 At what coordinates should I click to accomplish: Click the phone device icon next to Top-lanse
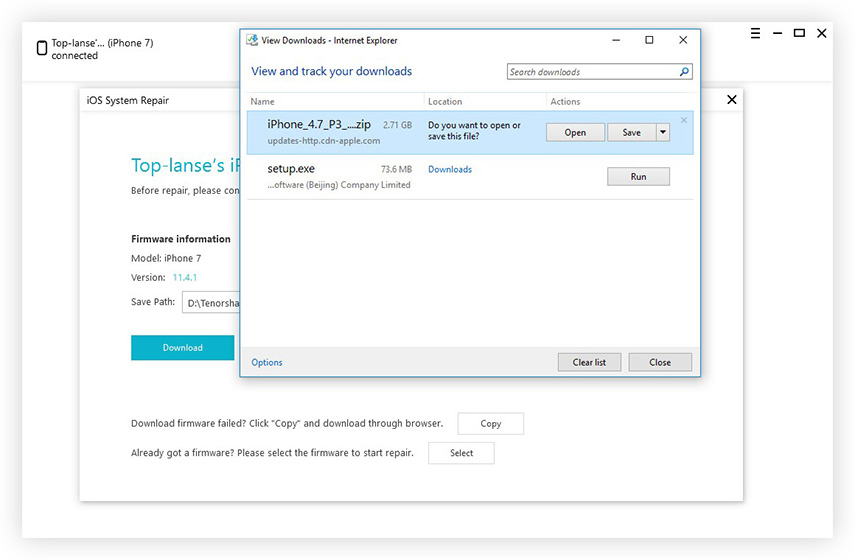(x=41, y=48)
